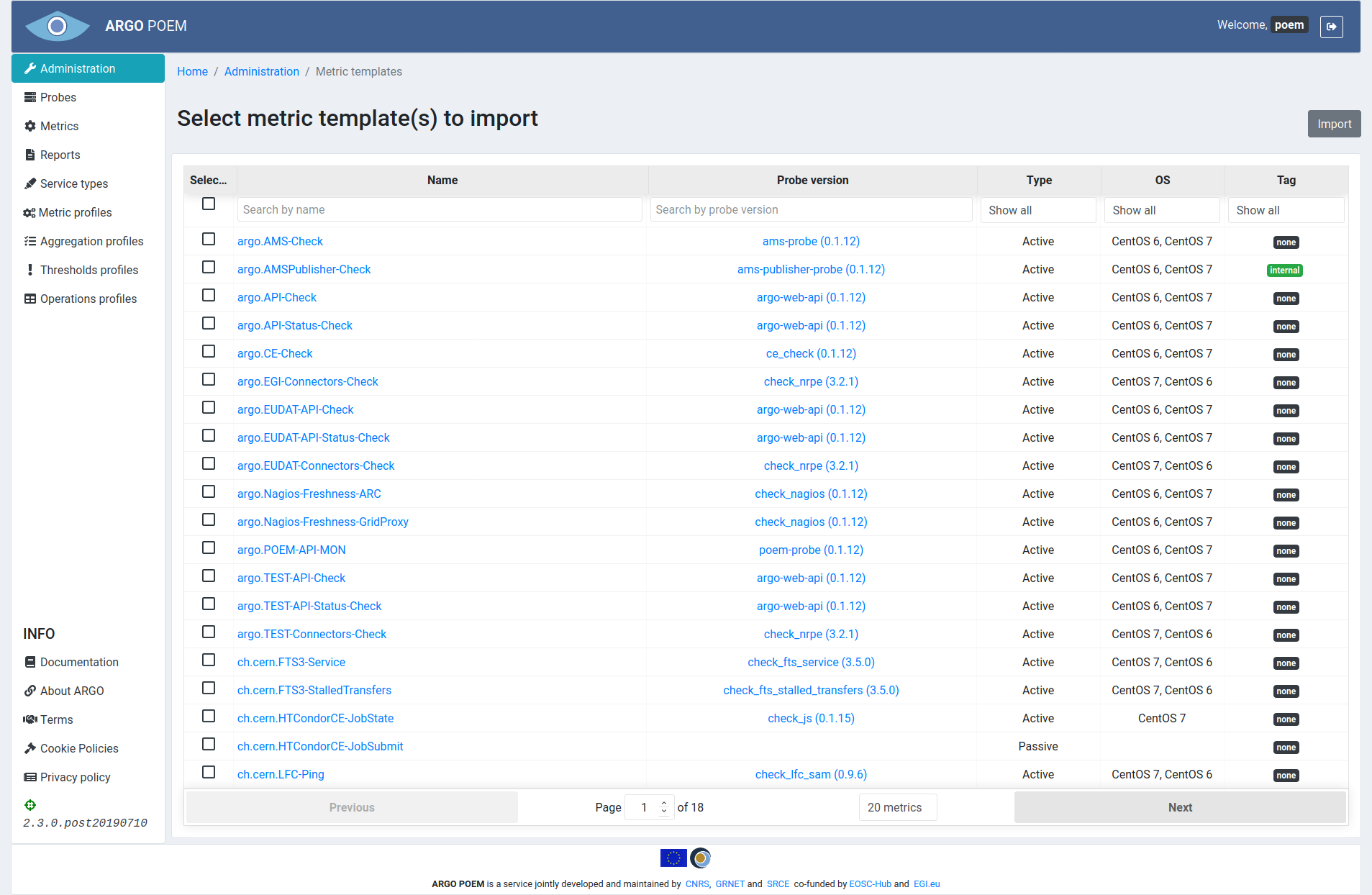The width and height of the screenshot is (1372, 895).
Task: Open the argo.Nagios-Freshness-ARC link
Action: [309, 494]
